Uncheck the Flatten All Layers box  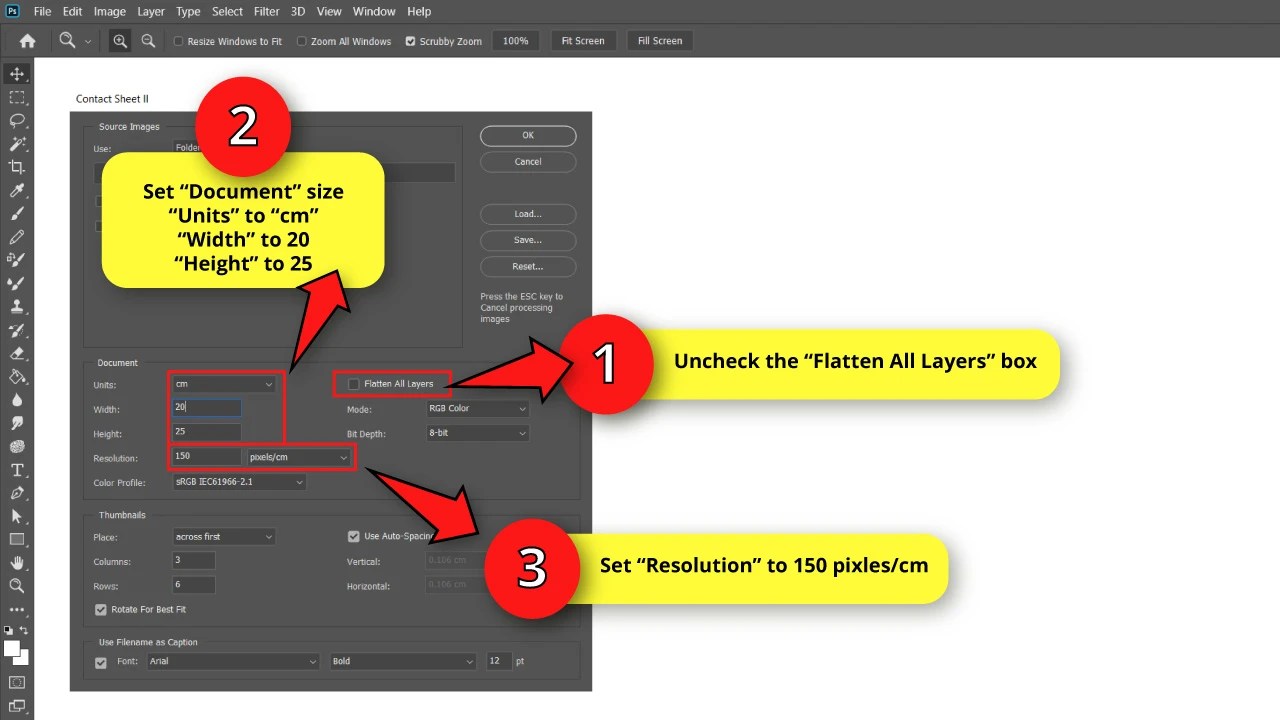353,383
